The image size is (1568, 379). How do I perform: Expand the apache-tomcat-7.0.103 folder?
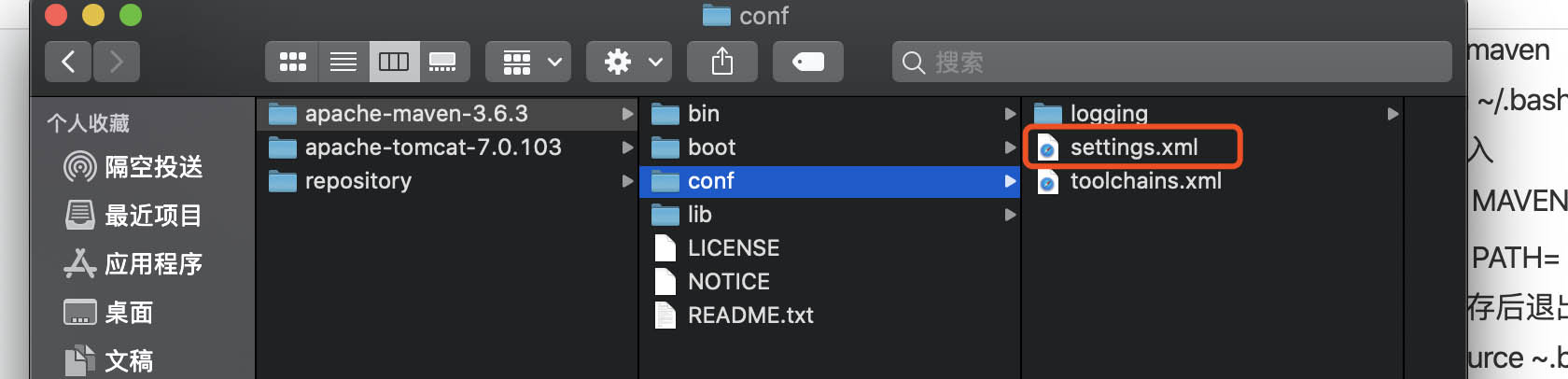click(x=433, y=147)
